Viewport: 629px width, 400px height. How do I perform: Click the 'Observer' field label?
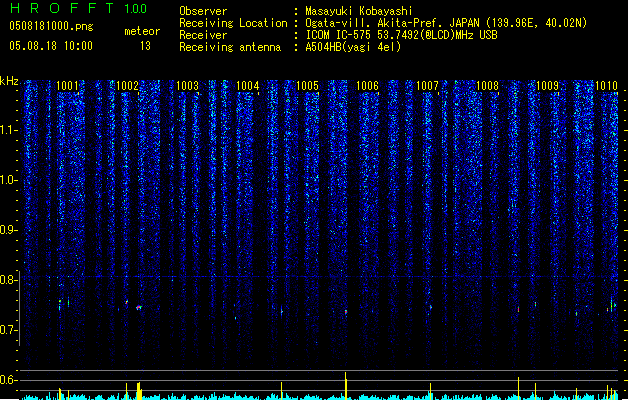pyautogui.click(x=203, y=11)
